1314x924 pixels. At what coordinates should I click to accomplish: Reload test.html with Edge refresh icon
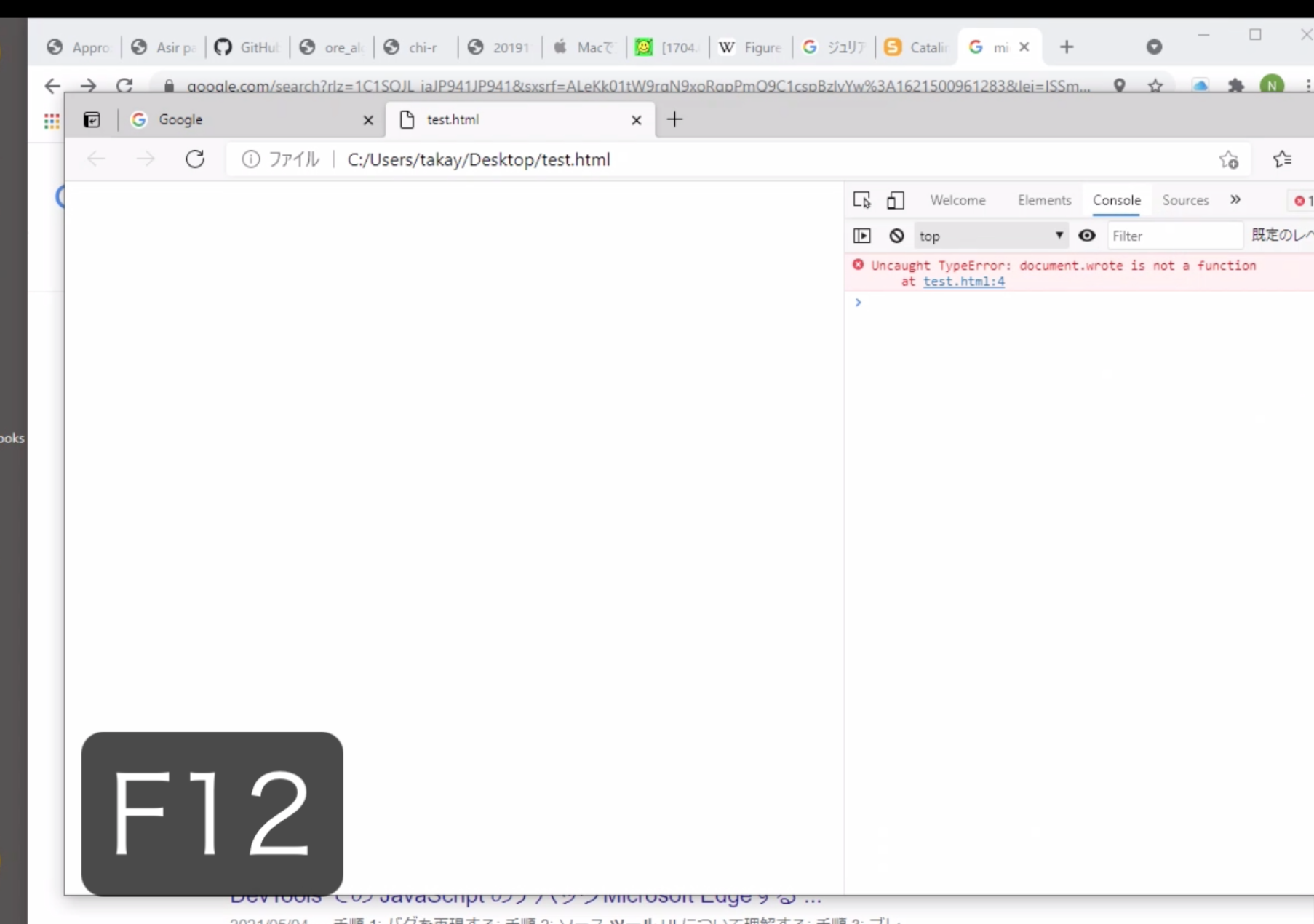point(195,159)
